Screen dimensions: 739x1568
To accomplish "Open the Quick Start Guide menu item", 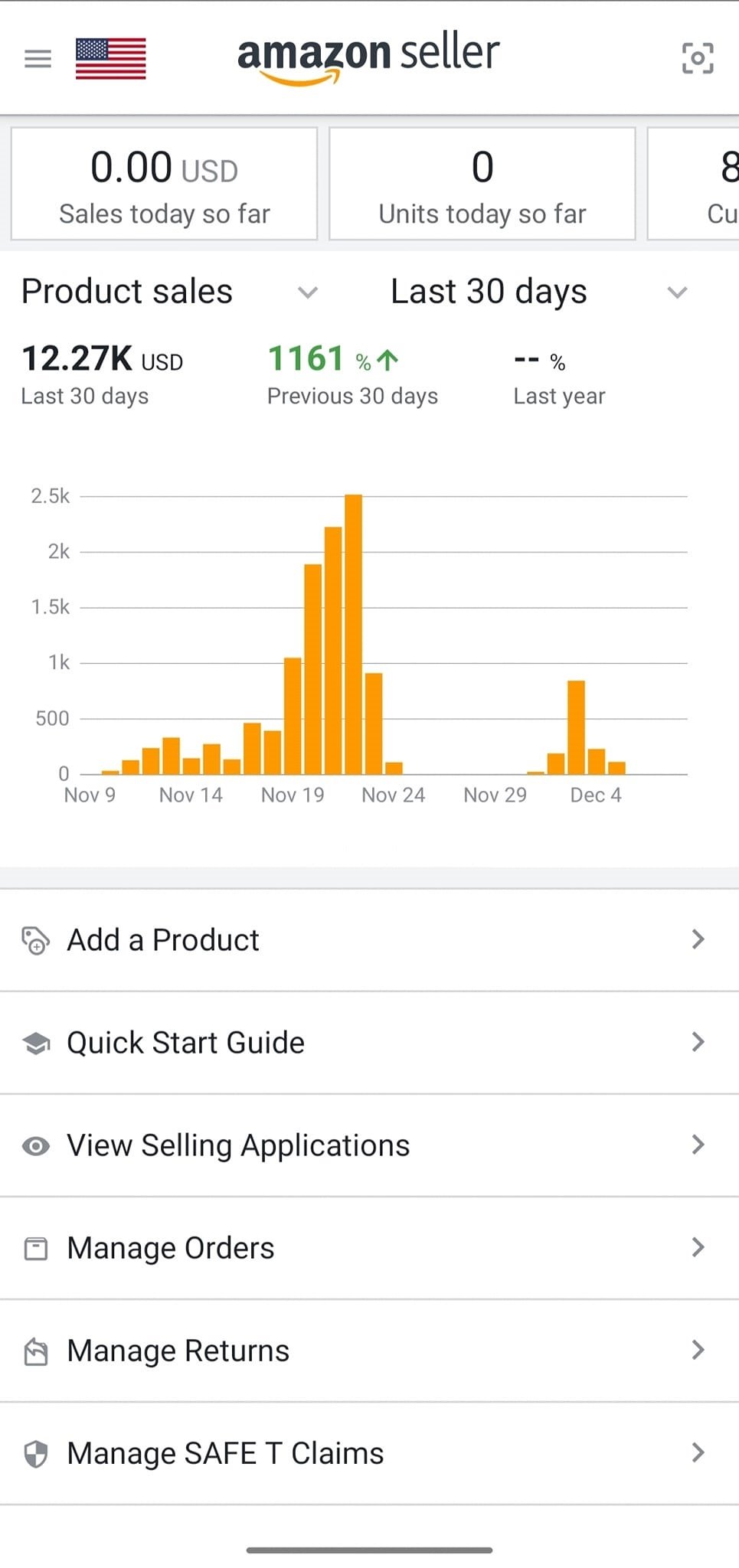I will 186,1043.
